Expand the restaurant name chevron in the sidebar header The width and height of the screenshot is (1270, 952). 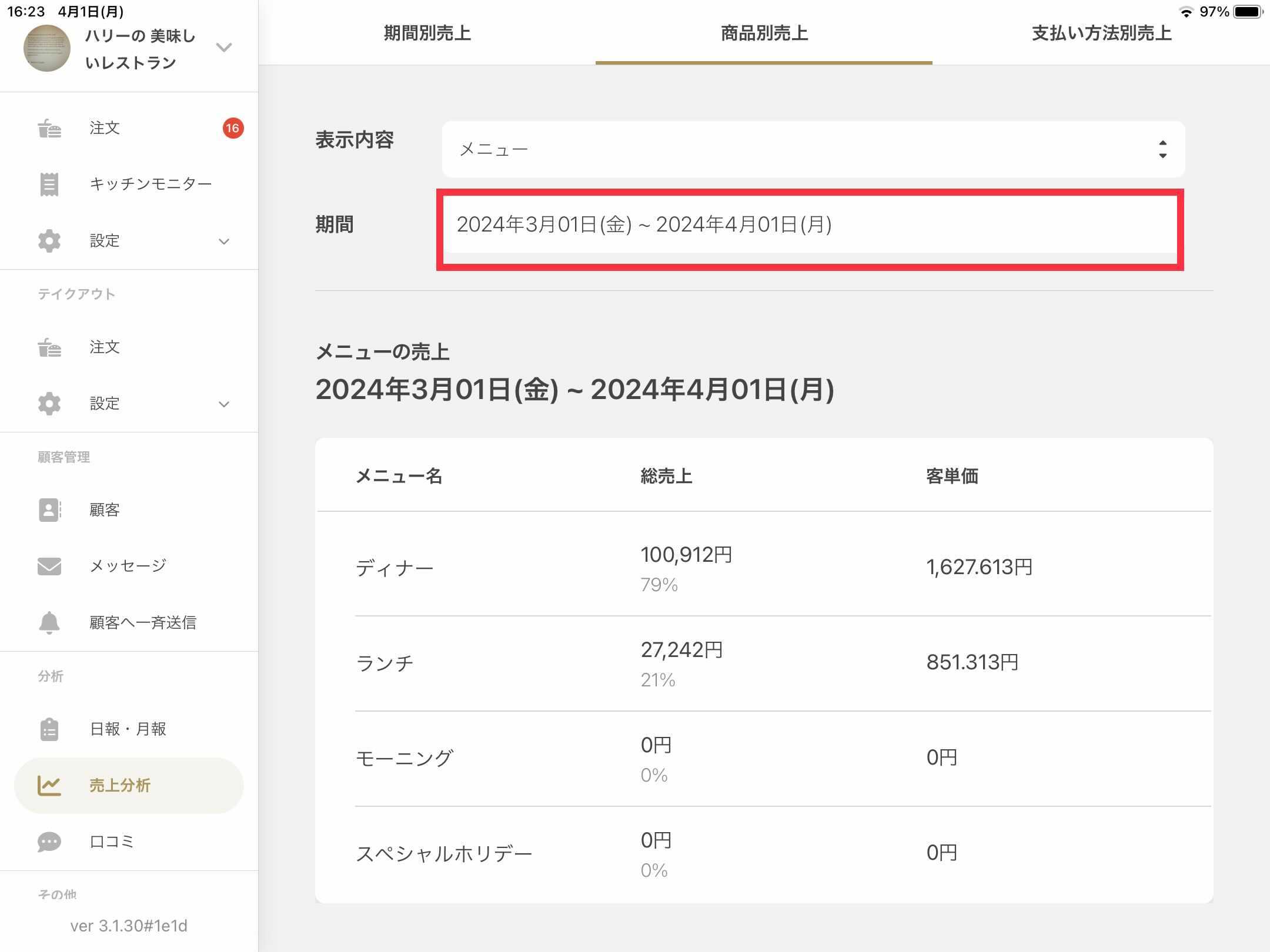point(224,48)
